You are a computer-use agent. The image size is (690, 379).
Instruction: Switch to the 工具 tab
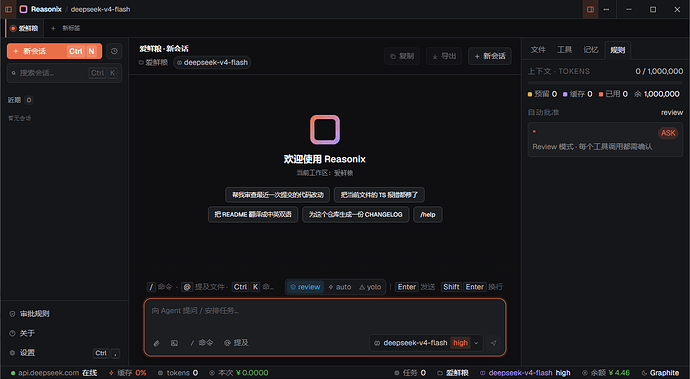[564, 50]
